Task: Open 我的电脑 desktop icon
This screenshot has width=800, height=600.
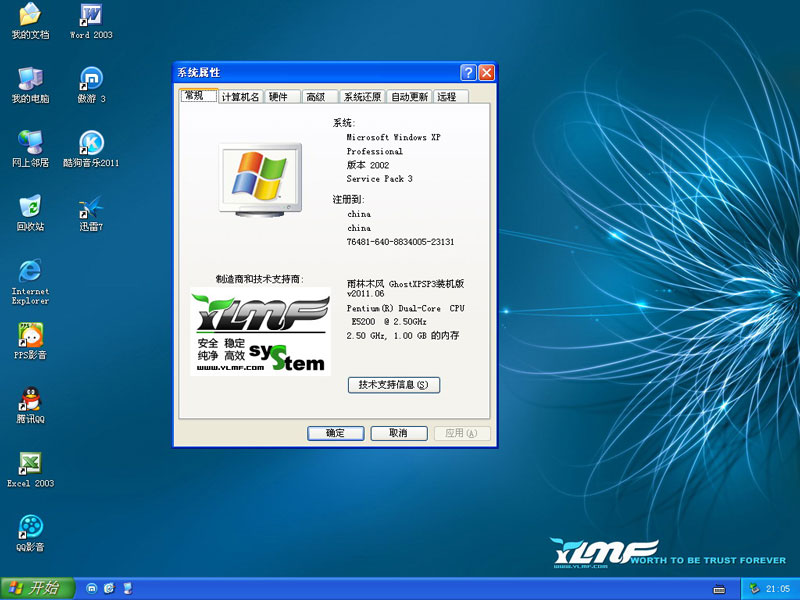Action: click(x=30, y=79)
